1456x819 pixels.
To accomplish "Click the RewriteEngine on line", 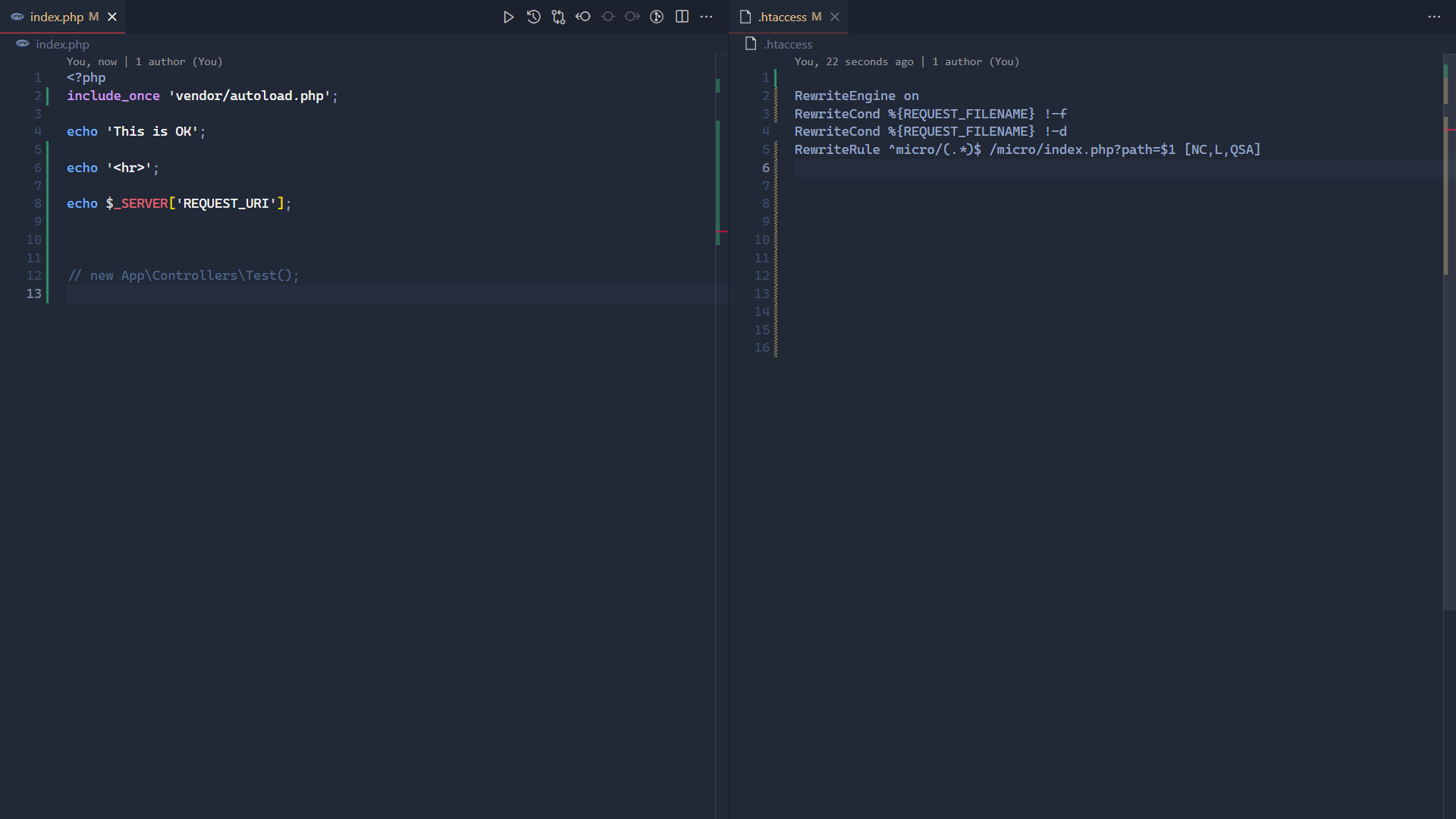I will pyautogui.click(x=857, y=96).
